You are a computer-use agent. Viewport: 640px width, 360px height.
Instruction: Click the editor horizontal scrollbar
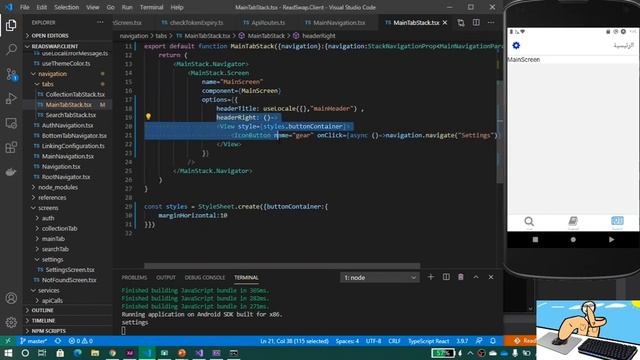tap(282, 266)
